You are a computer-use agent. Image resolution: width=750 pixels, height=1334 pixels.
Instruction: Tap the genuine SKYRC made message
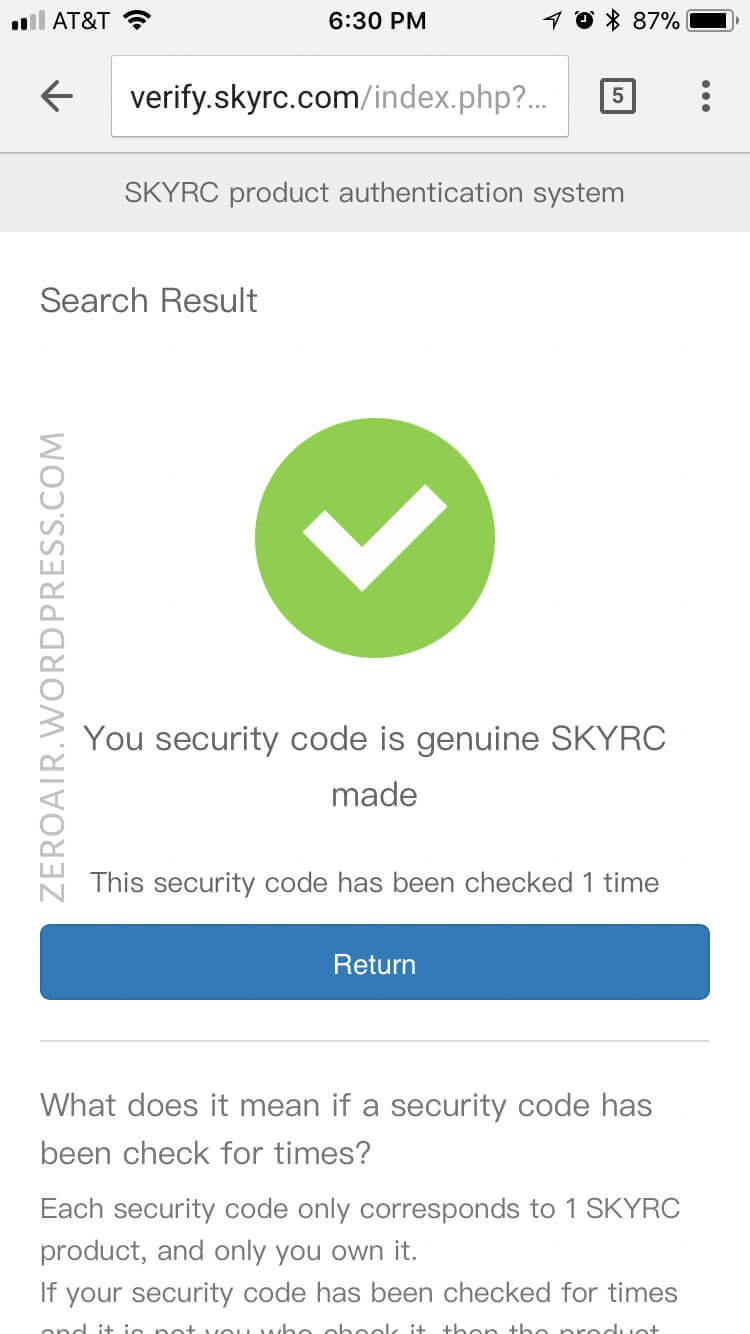pos(374,766)
